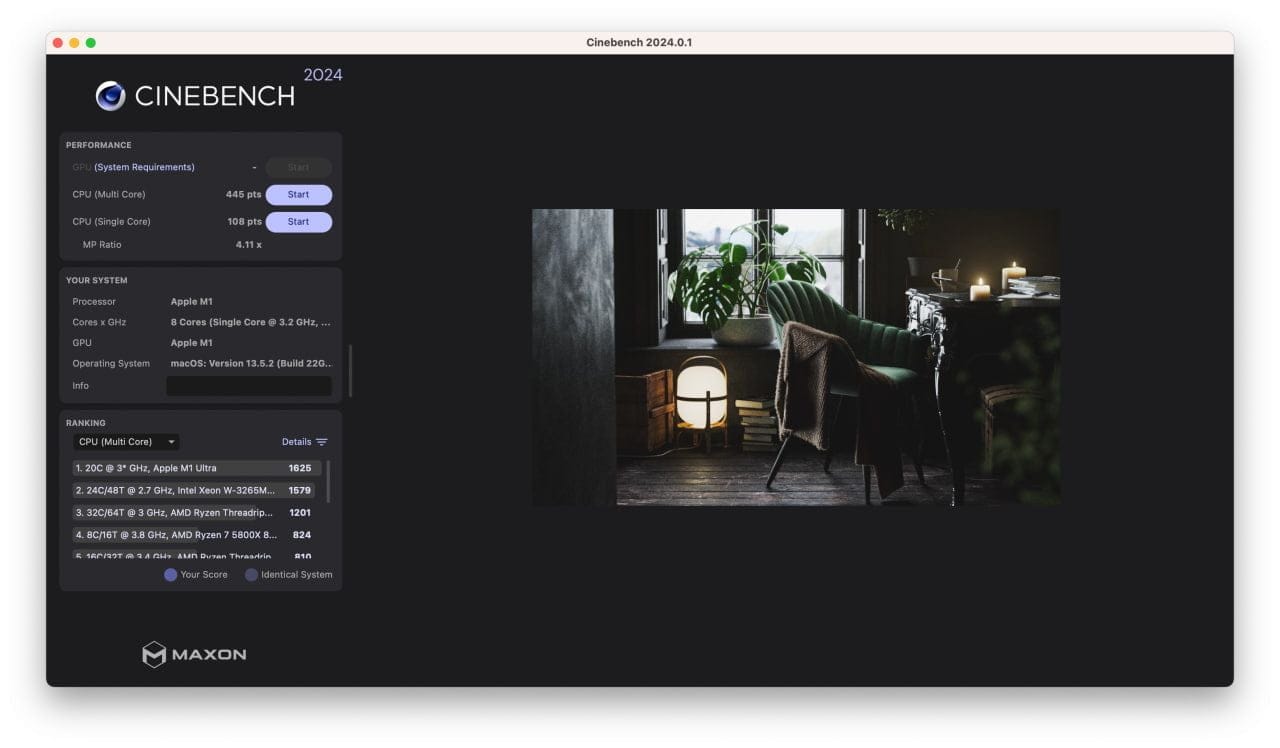Select the Intel Xeon W-3265M ranking row
Viewport: 1280px width, 748px height.
[x=195, y=490]
